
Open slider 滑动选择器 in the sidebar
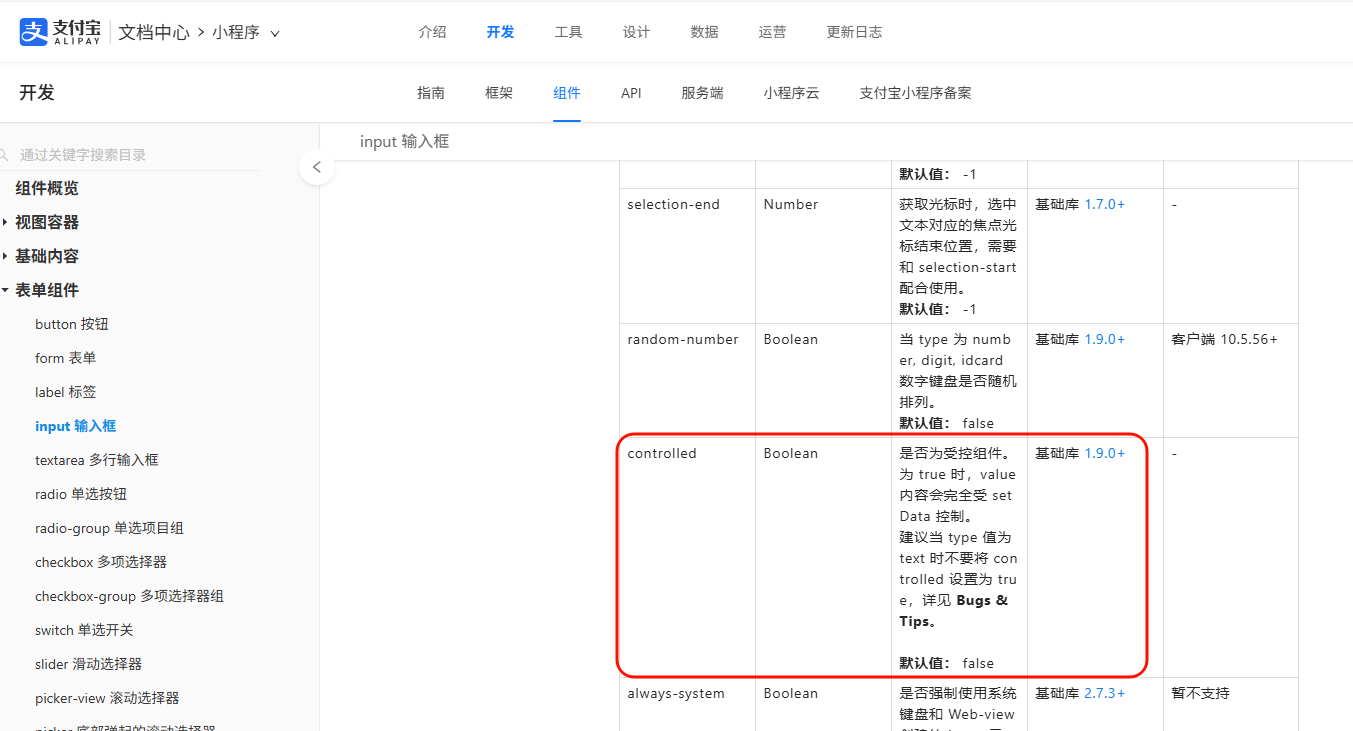tap(89, 664)
